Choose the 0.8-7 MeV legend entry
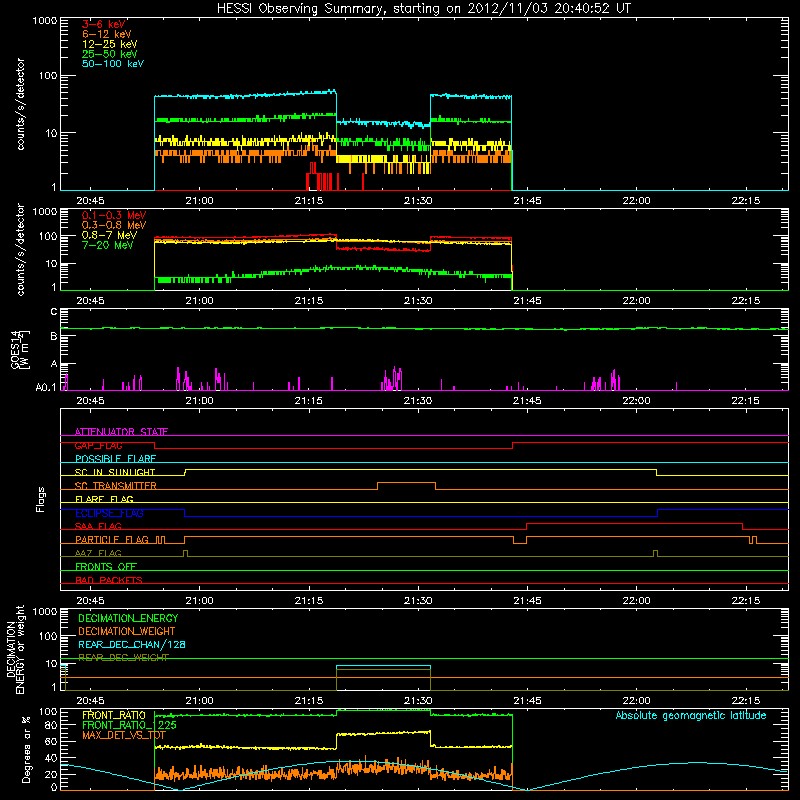The image size is (800, 800). [109, 235]
